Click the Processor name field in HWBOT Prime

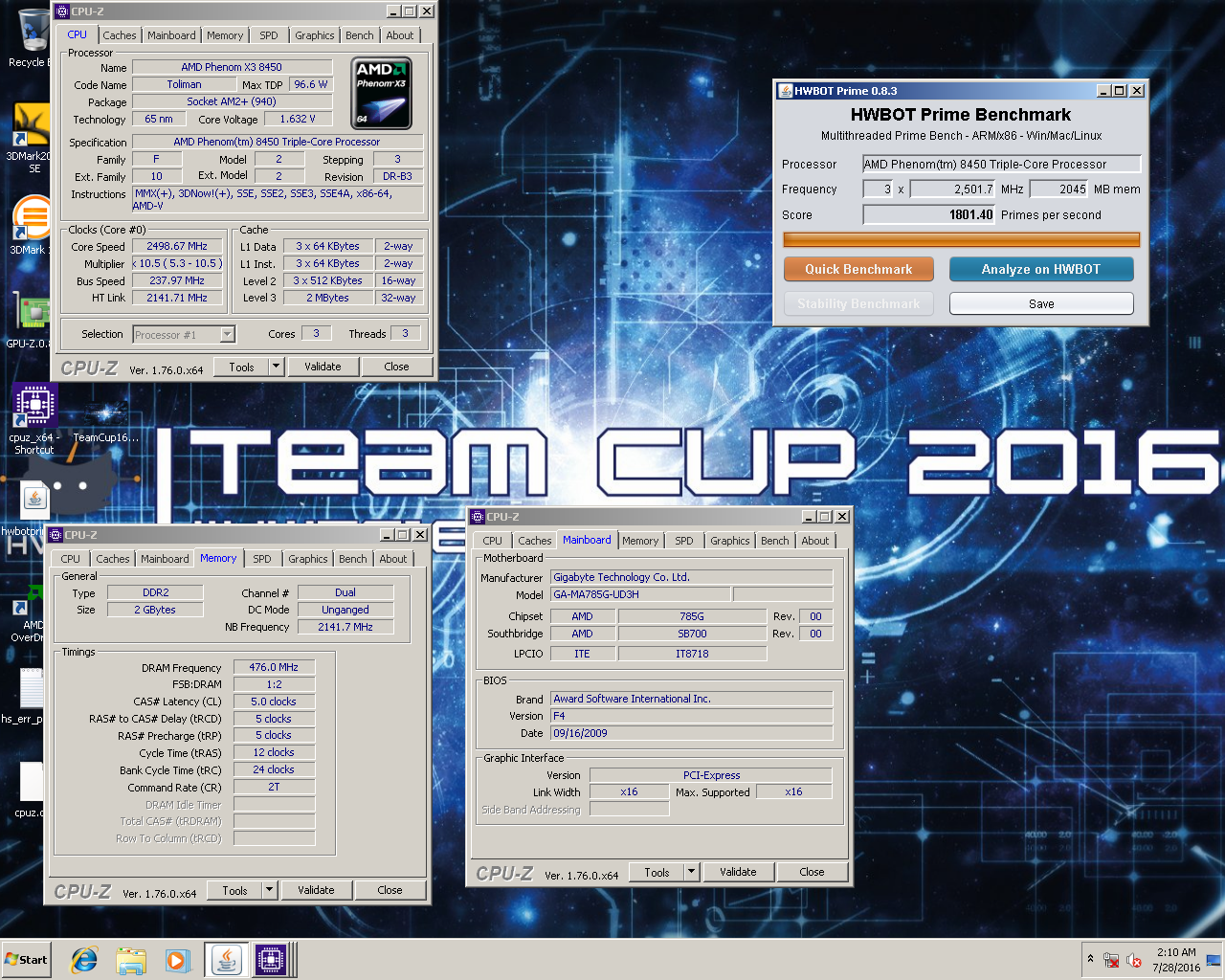[x=1001, y=164]
